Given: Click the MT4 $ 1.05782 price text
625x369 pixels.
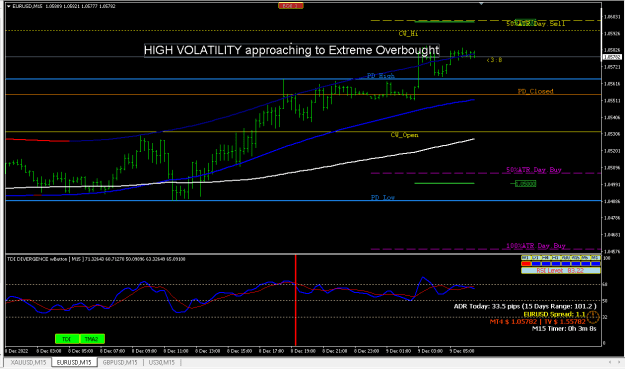Looking at the screenshot, I should [538, 321].
